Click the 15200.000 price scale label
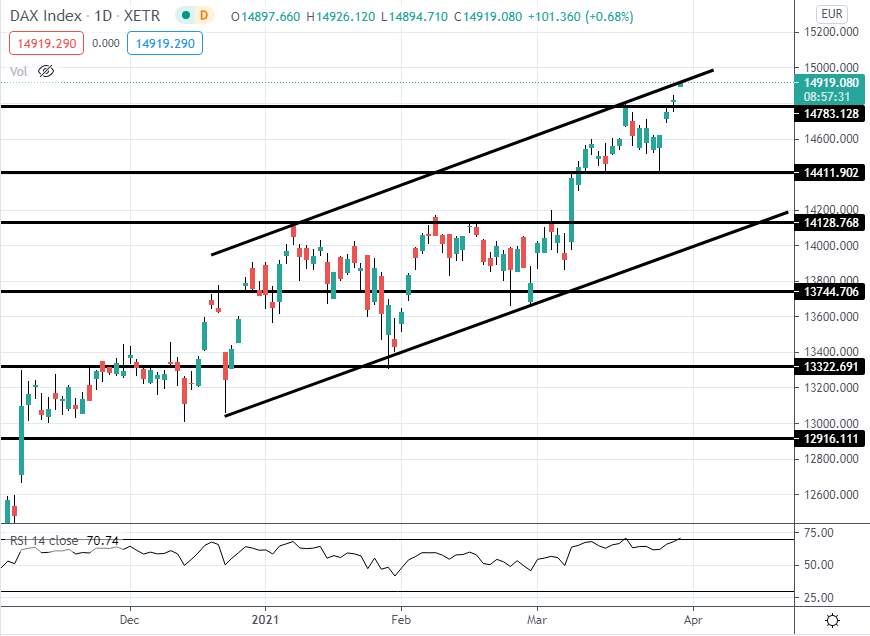This screenshot has height=636, width=870. 831,32
